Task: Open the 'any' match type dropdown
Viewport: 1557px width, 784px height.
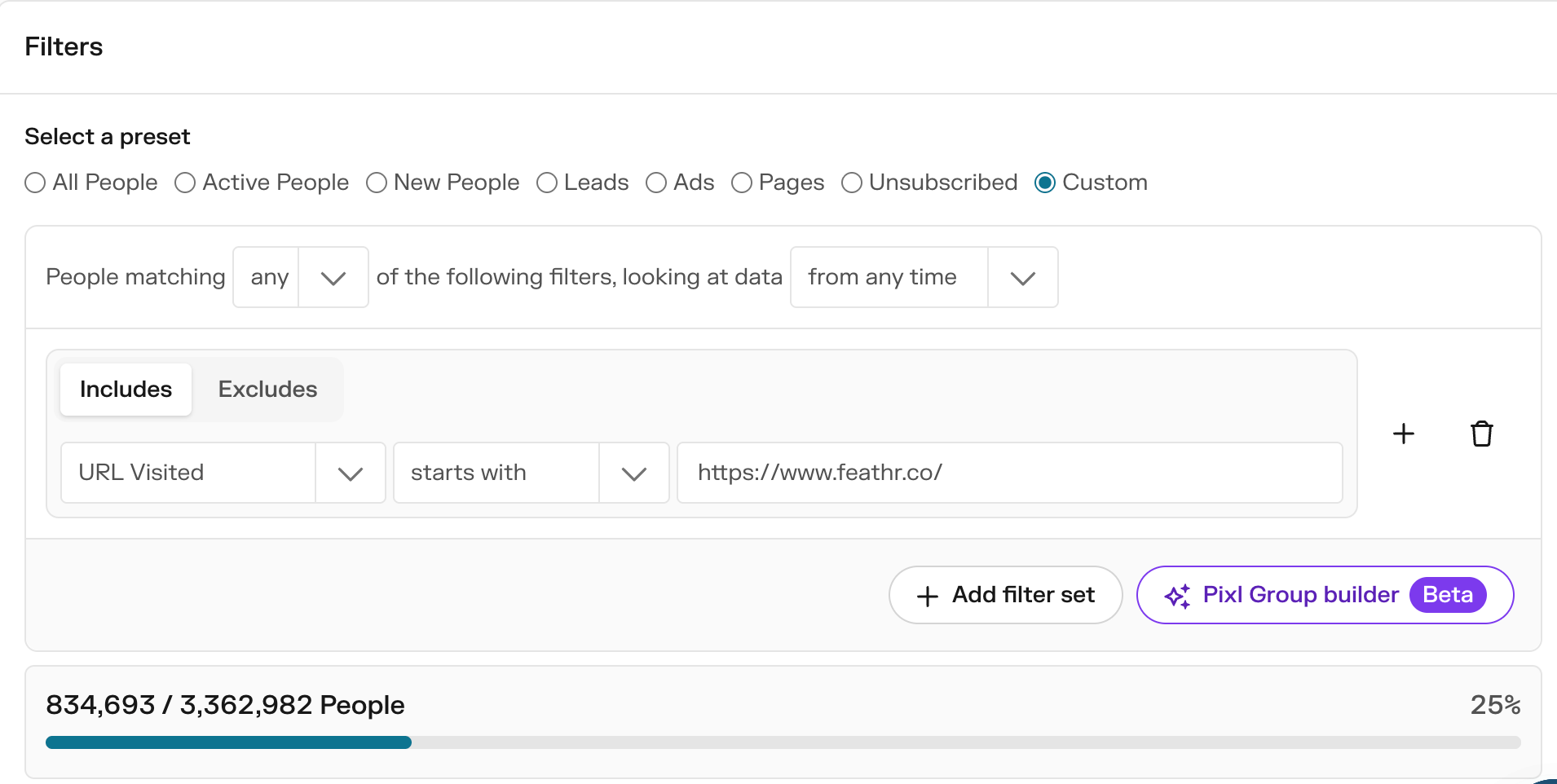Action: 301,277
